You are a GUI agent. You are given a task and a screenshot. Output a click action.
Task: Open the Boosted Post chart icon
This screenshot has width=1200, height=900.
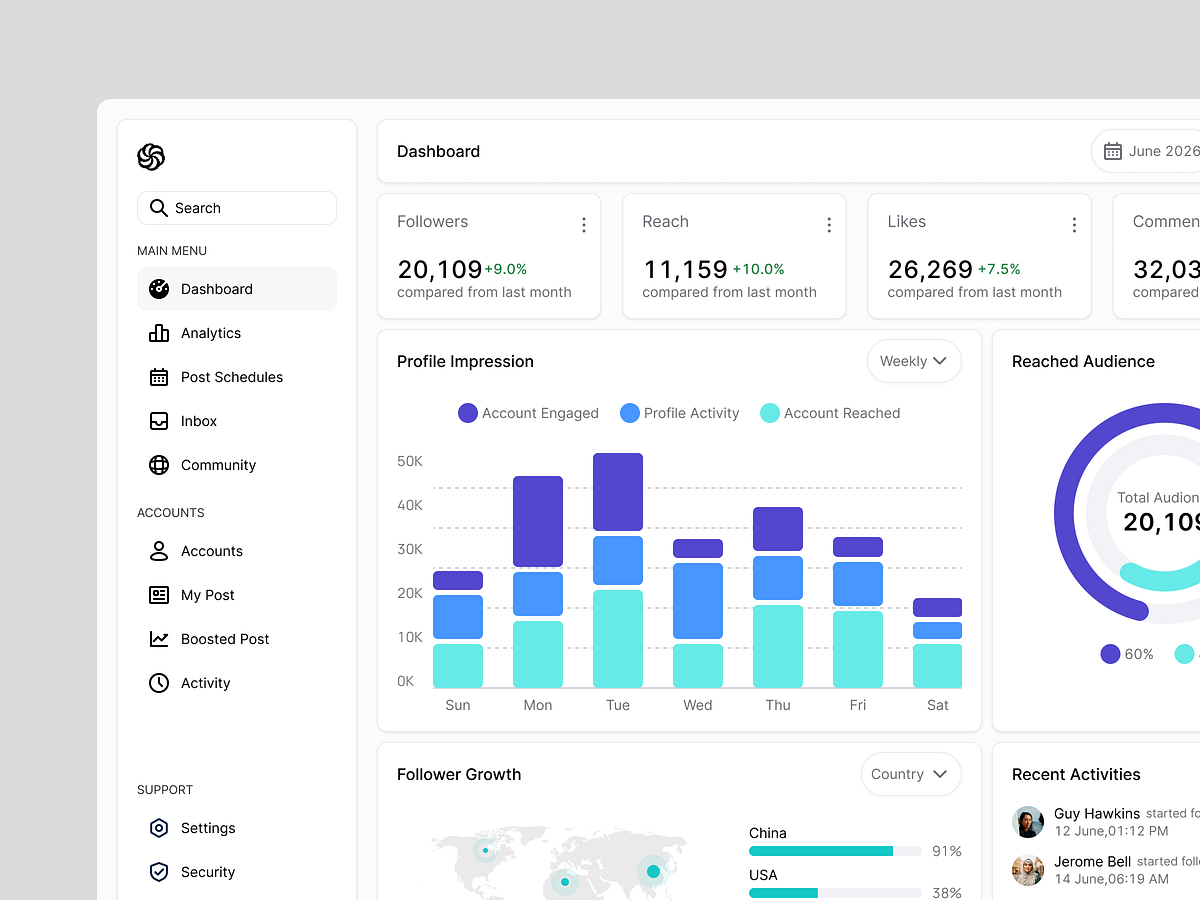(x=159, y=638)
